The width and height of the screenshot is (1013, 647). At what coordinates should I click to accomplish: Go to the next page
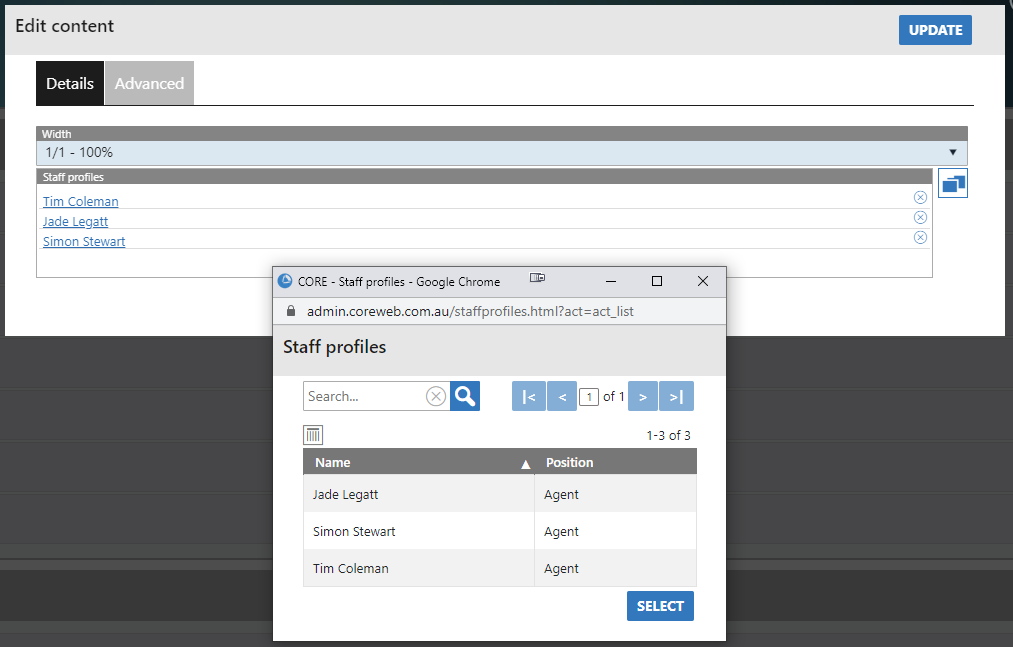pos(642,397)
